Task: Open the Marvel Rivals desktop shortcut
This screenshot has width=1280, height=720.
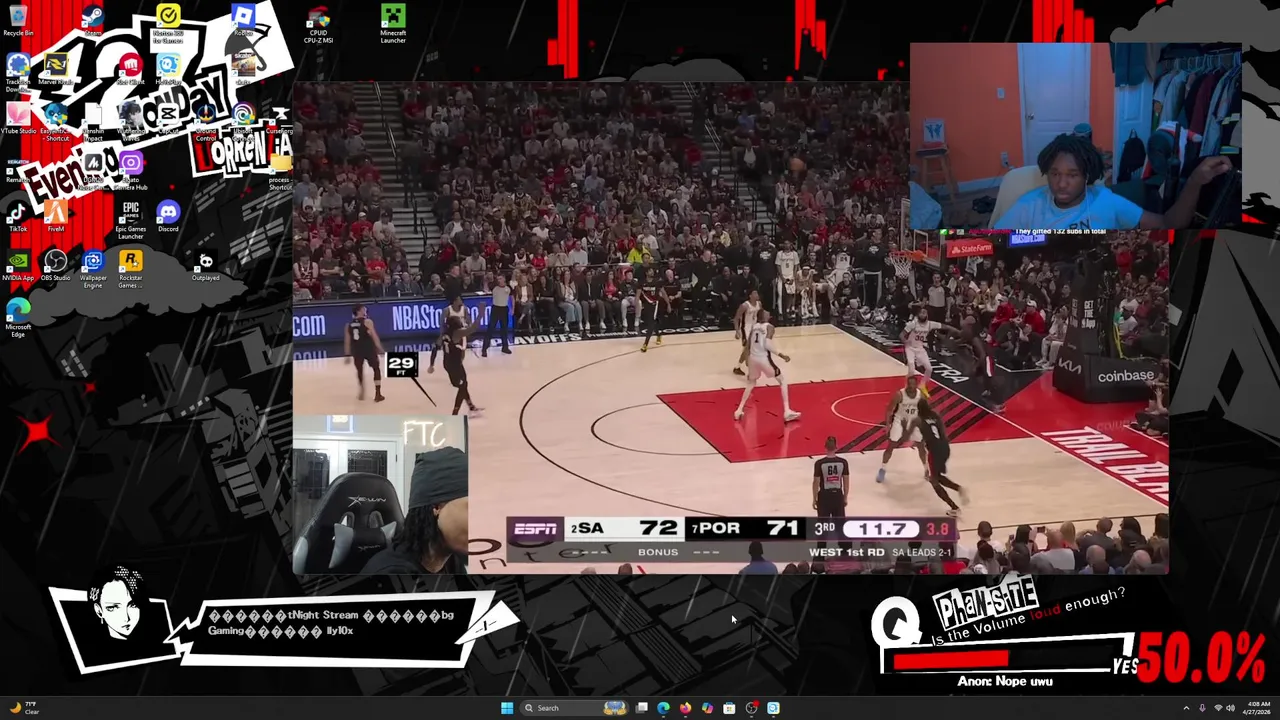Action: [x=55, y=69]
